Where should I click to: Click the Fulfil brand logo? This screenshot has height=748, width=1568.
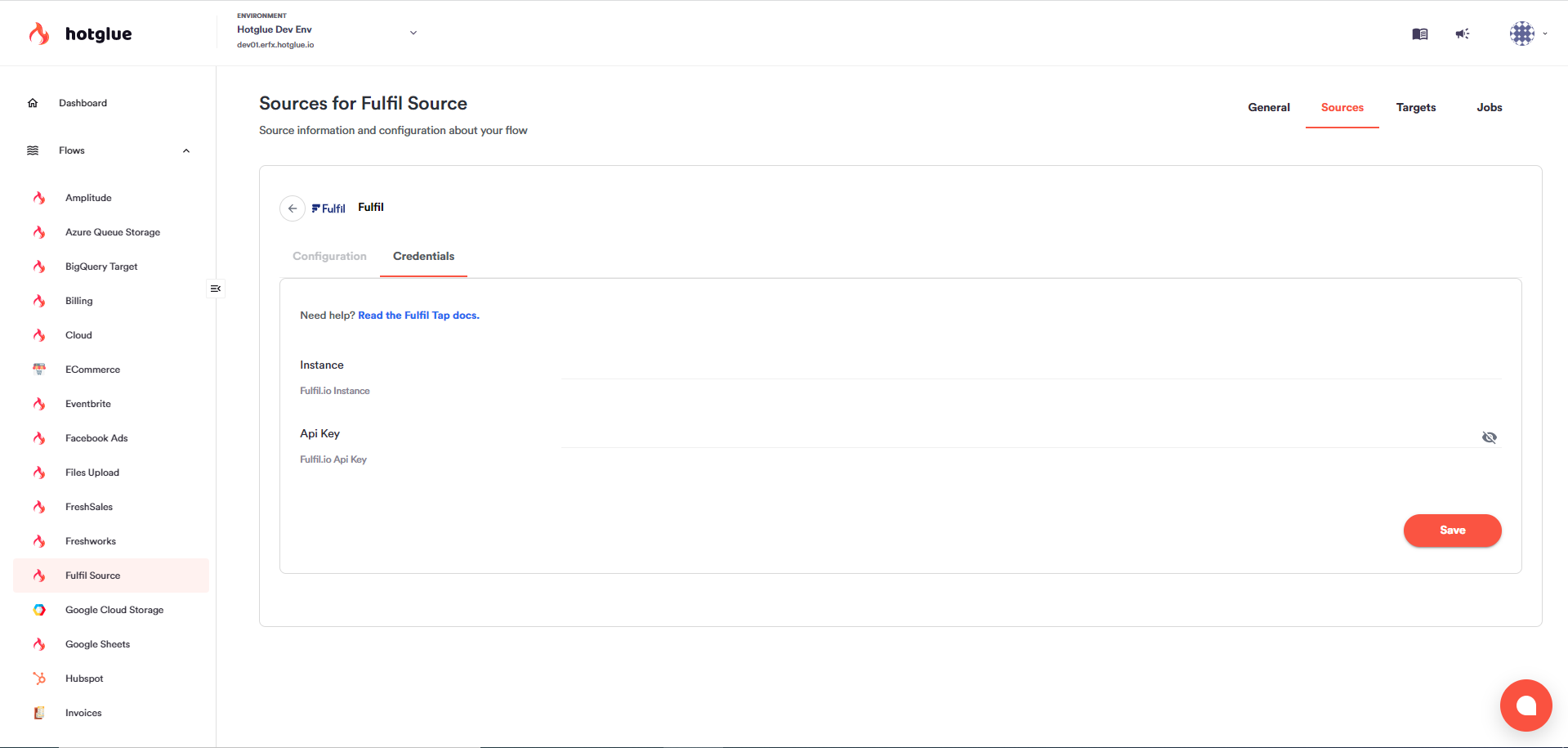[x=328, y=208]
